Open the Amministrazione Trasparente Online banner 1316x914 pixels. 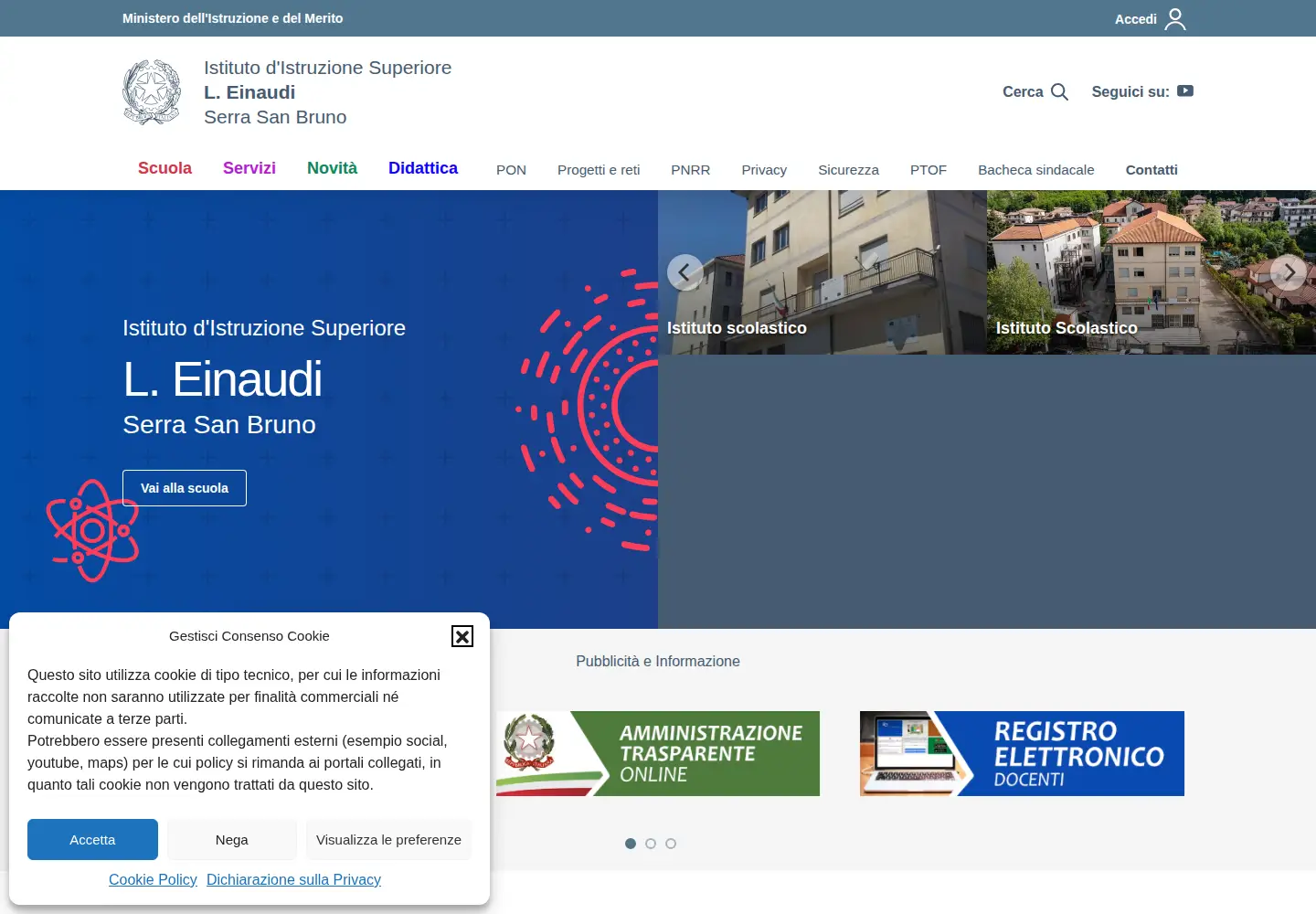point(658,754)
